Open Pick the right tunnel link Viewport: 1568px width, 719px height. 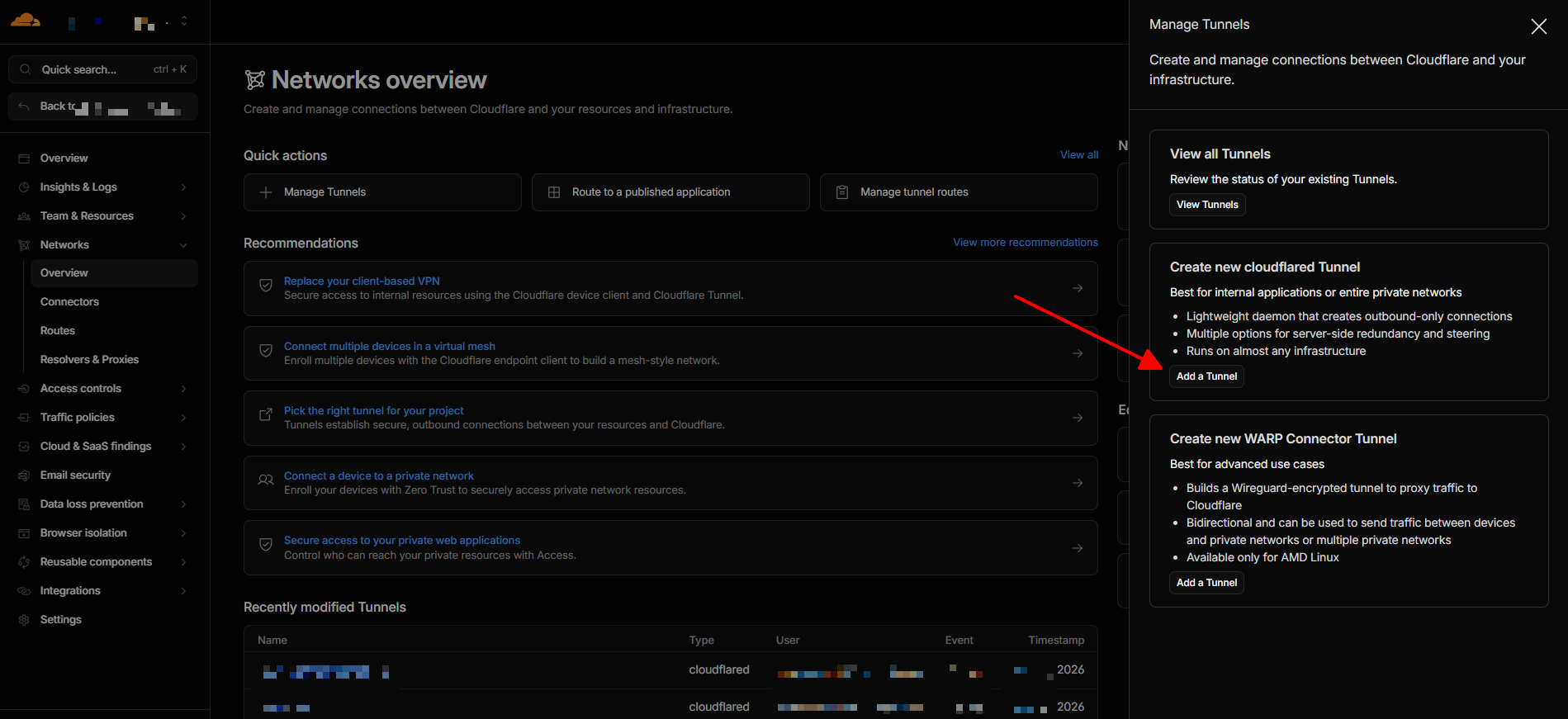pyautogui.click(x=374, y=411)
